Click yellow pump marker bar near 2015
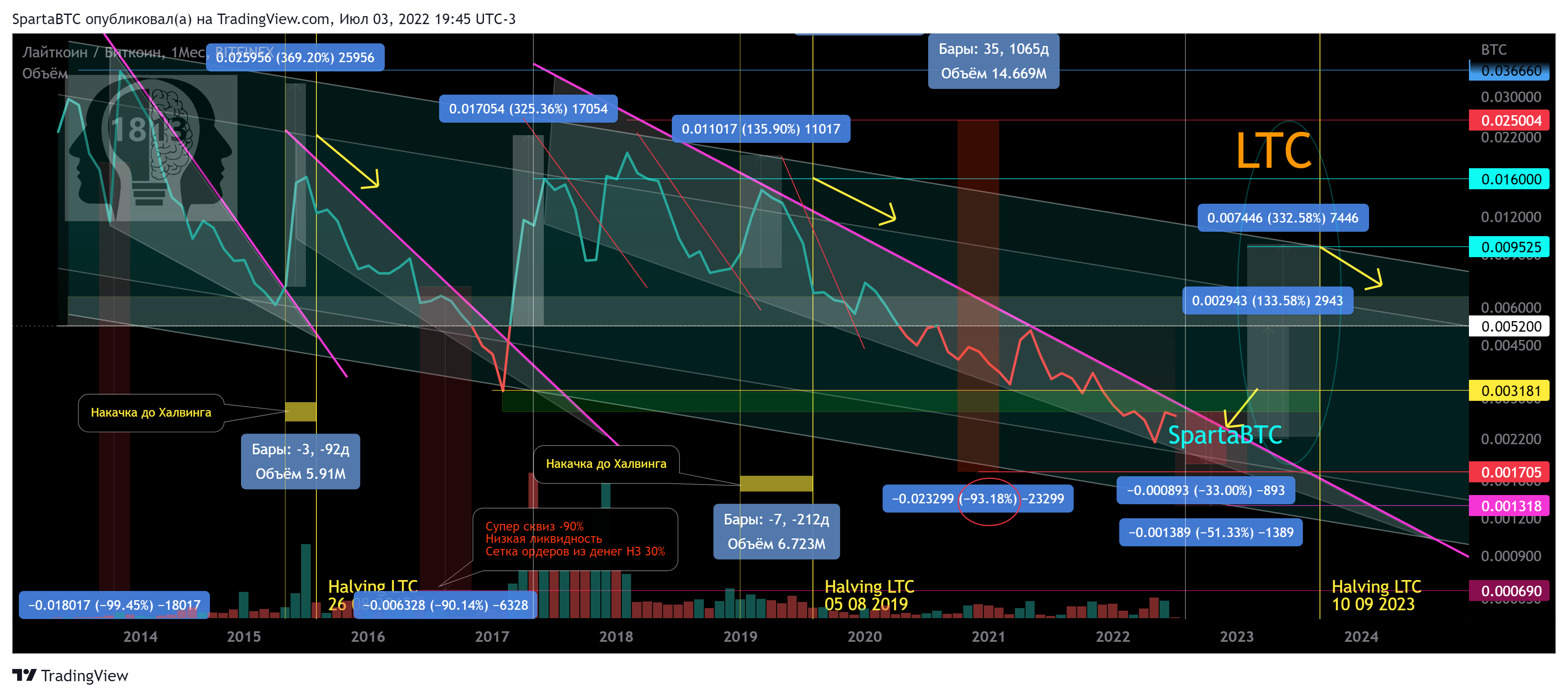Image resolution: width=1568 pixels, height=697 pixels. [x=301, y=411]
